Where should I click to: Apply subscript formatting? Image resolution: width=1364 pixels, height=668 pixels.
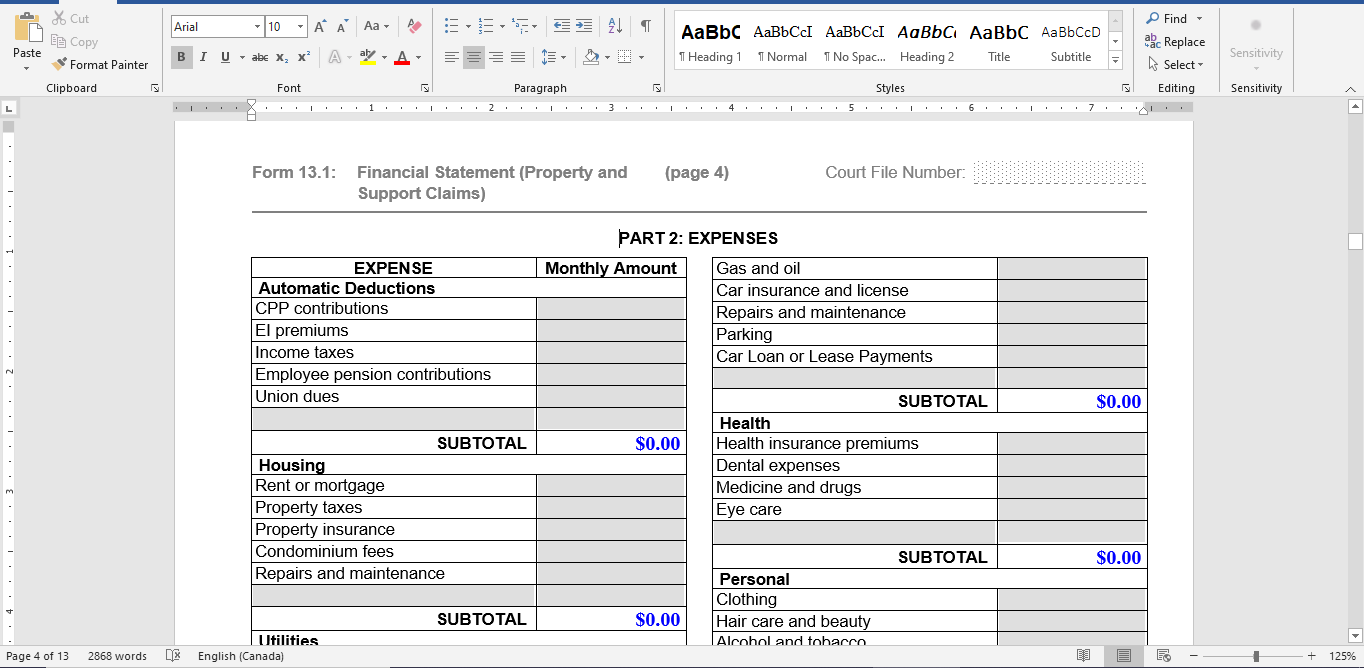282,58
